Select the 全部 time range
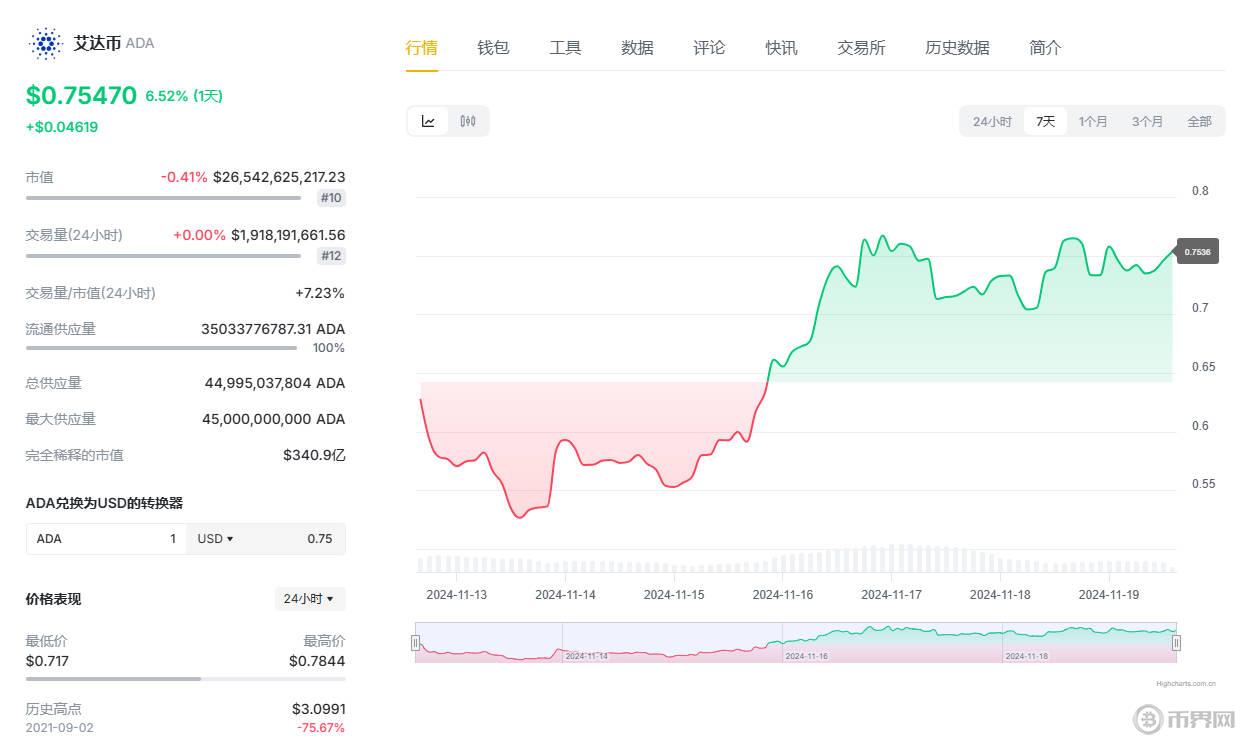The height and width of the screenshot is (747, 1246). [x=1199, y=121]
